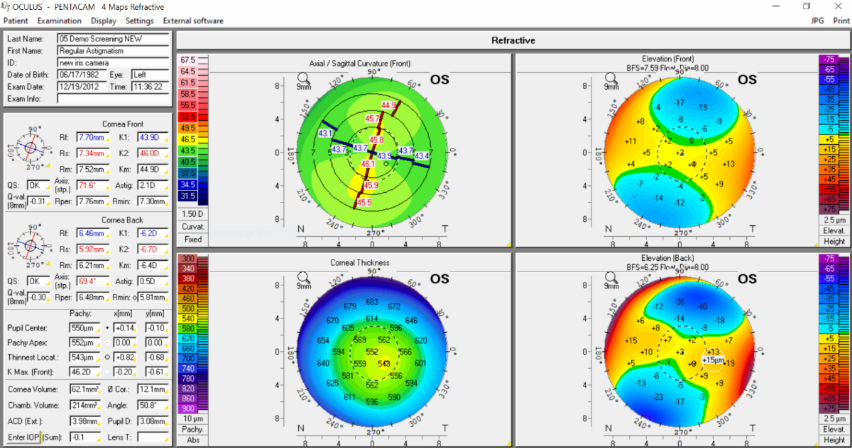852x448 pixels.
Task: Click the OS label on Corneal Thickness map
Action: pos(440,279)
